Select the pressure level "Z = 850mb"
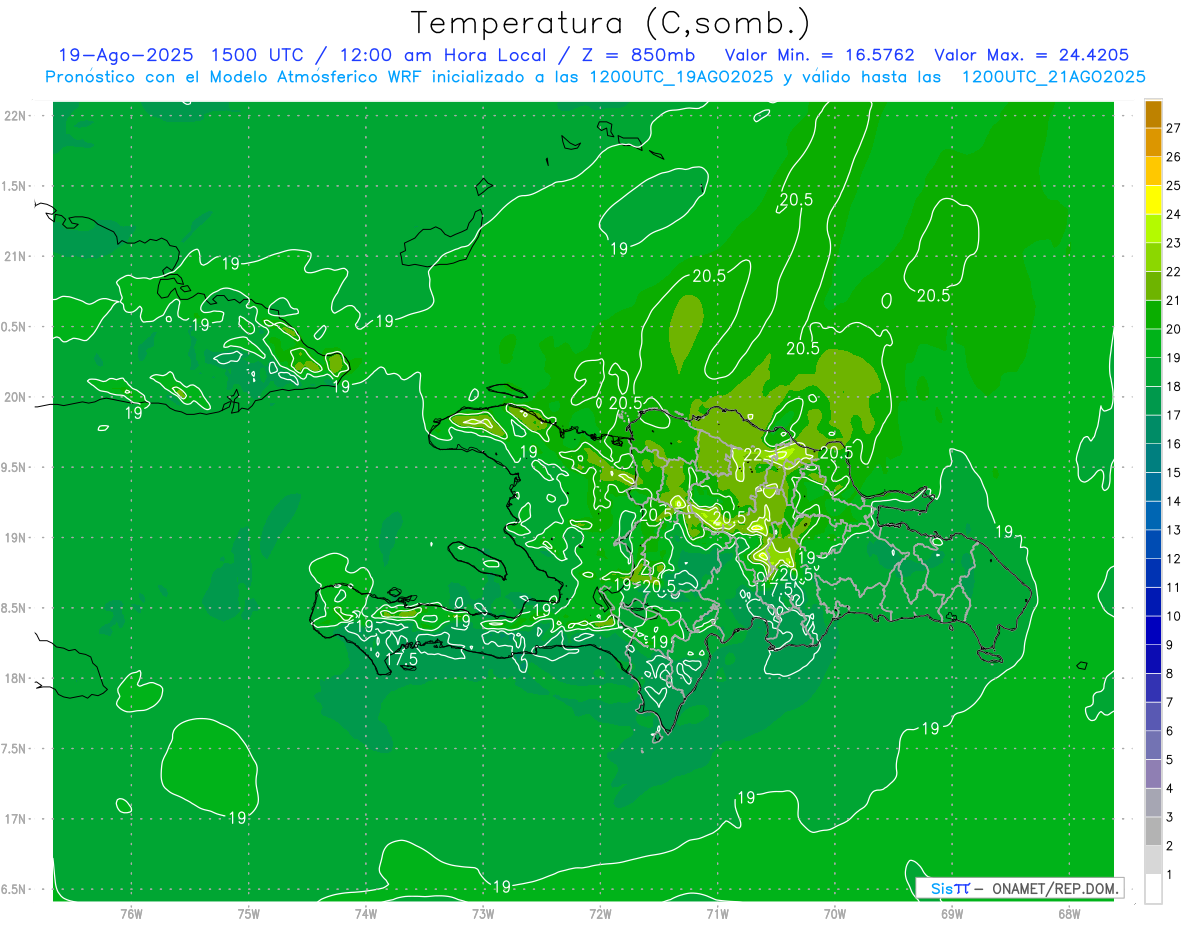 (639, 55)
